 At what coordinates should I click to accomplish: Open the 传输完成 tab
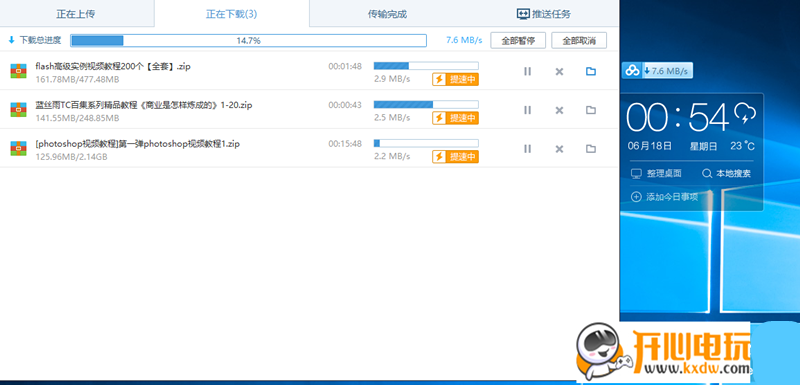point(387,14)
